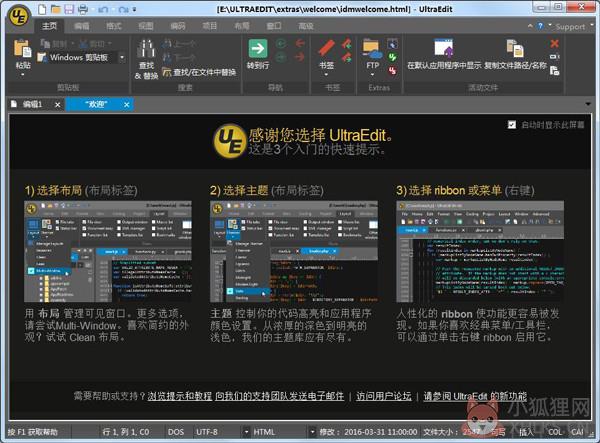600x443 pixels.
Task: Jump to previous bookmark icon
Action: click(347, 43)
